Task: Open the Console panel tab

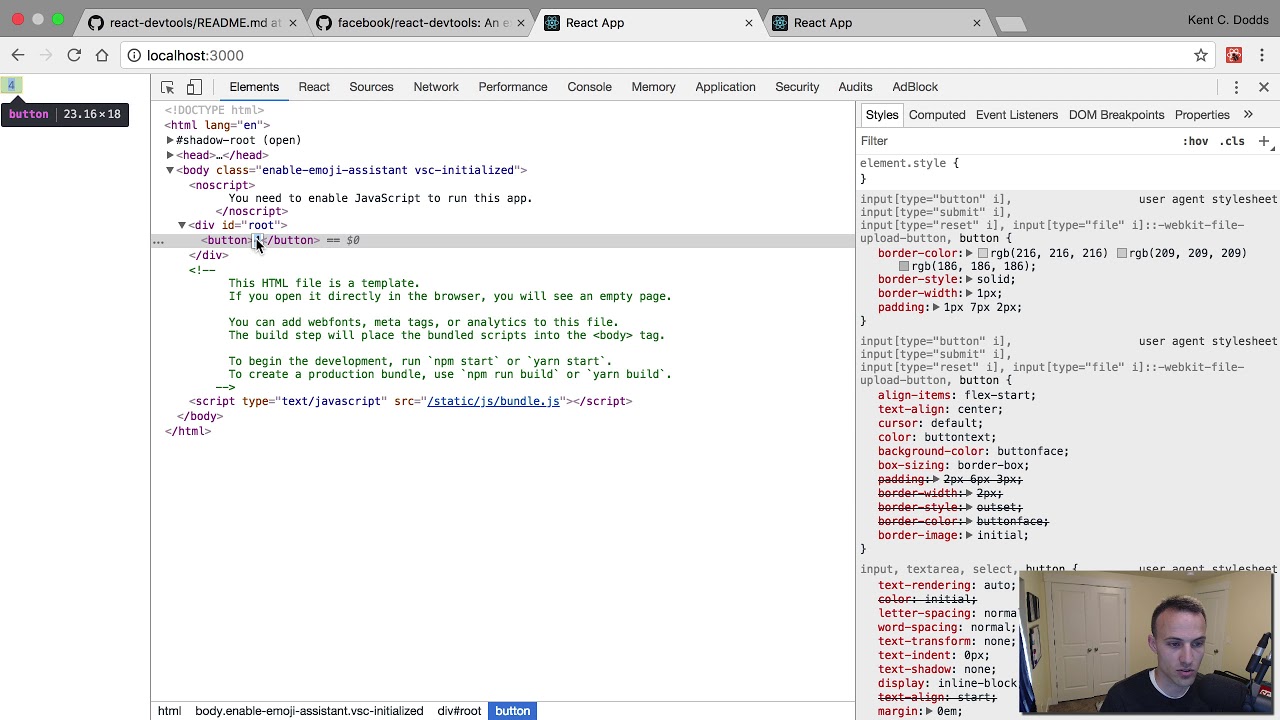Action: click(590, 87)
